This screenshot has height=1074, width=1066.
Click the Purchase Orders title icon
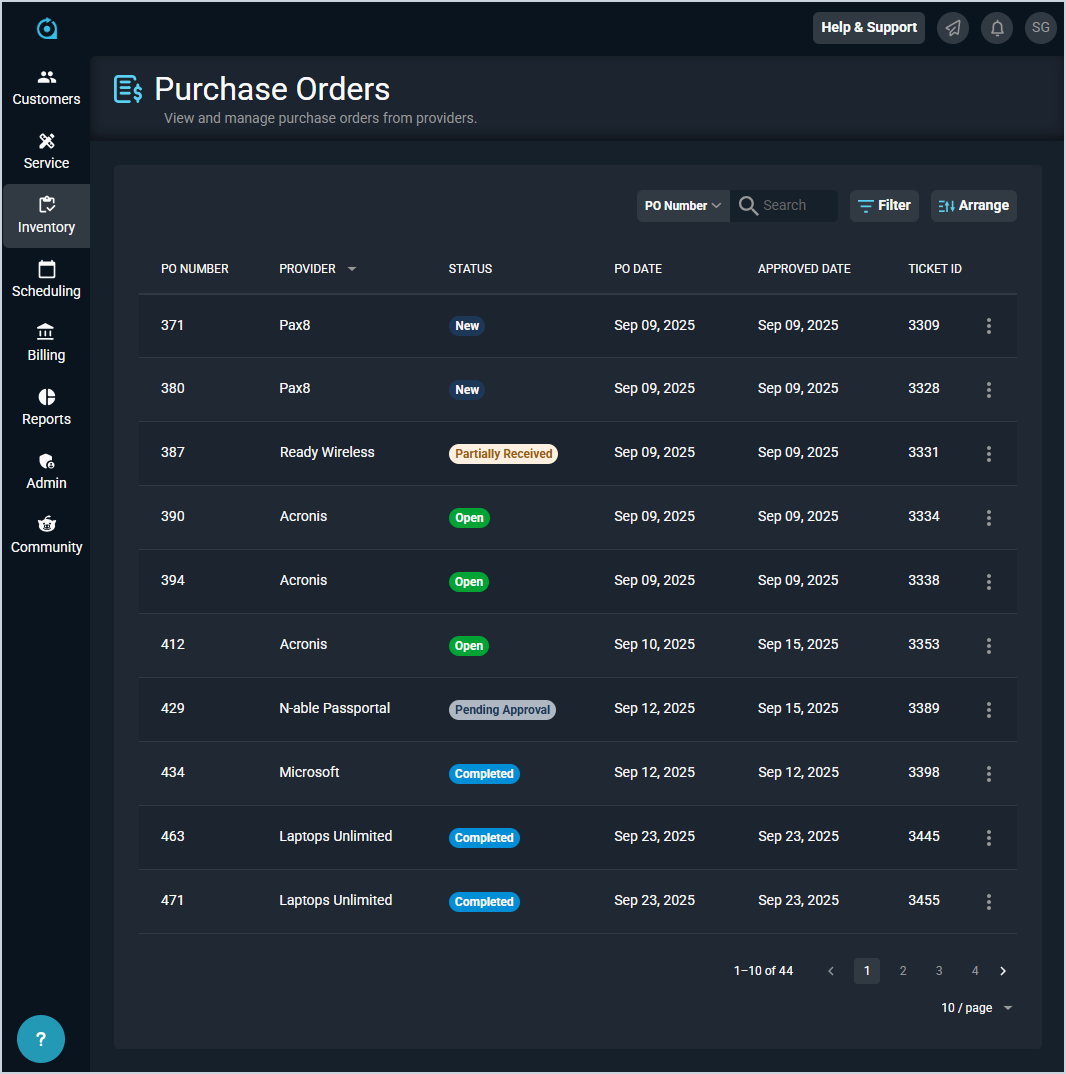pyautogui.click(x=128, y=90)
